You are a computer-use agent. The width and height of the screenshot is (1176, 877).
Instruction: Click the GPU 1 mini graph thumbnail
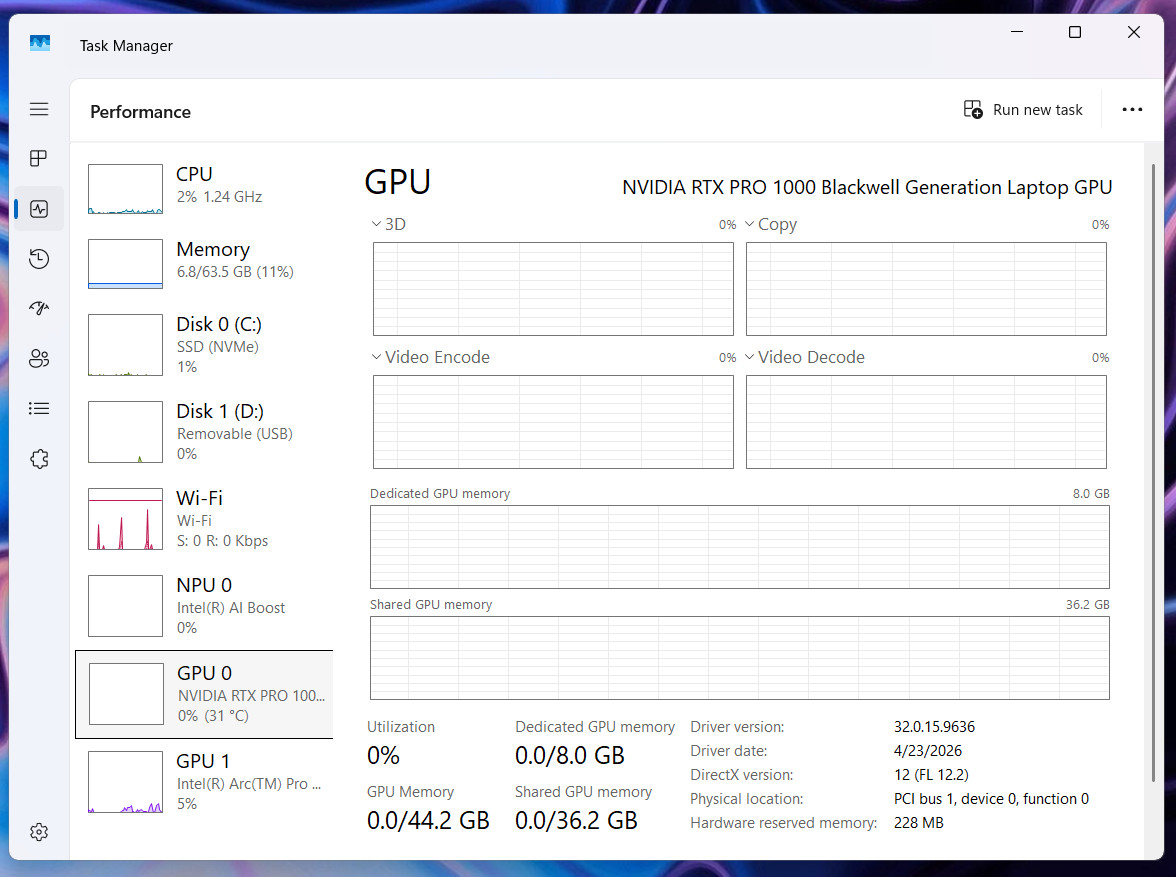(125, 782)
